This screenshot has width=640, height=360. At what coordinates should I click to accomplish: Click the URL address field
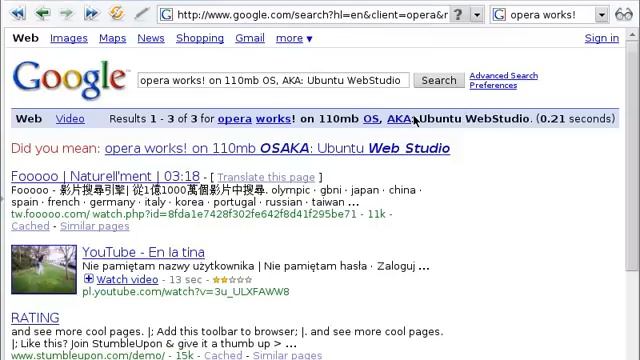(312, 15)
